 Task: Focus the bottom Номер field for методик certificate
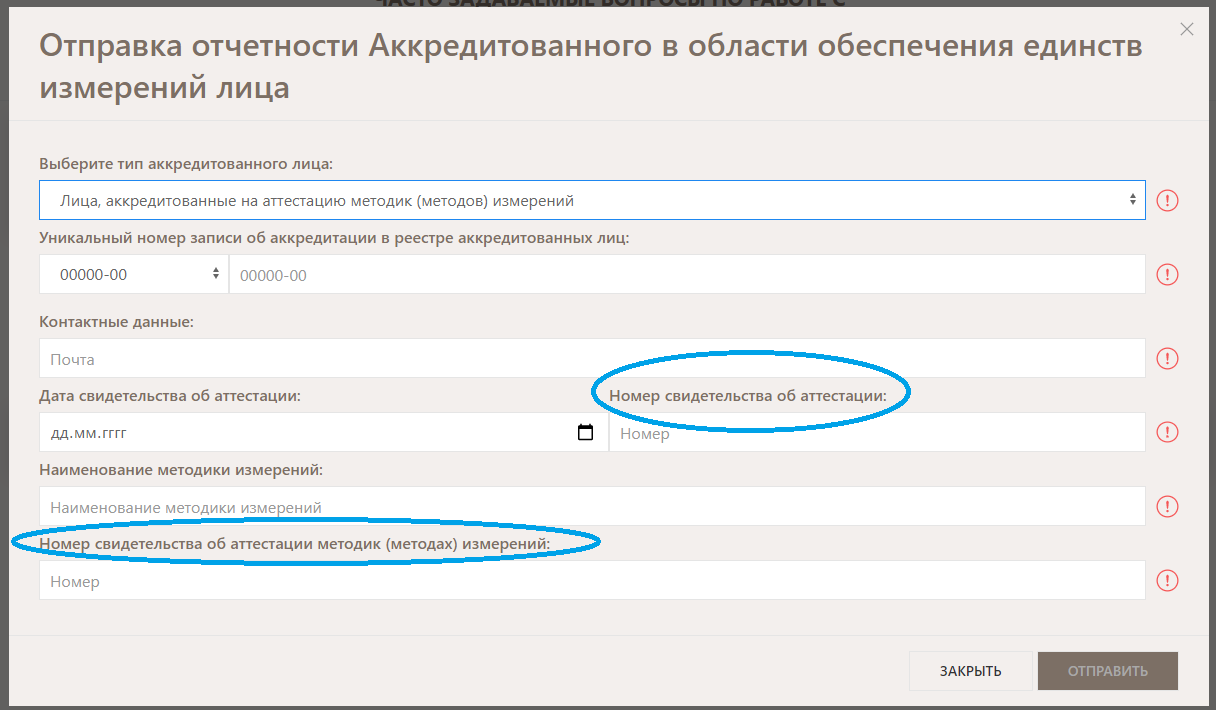[591, 580]
